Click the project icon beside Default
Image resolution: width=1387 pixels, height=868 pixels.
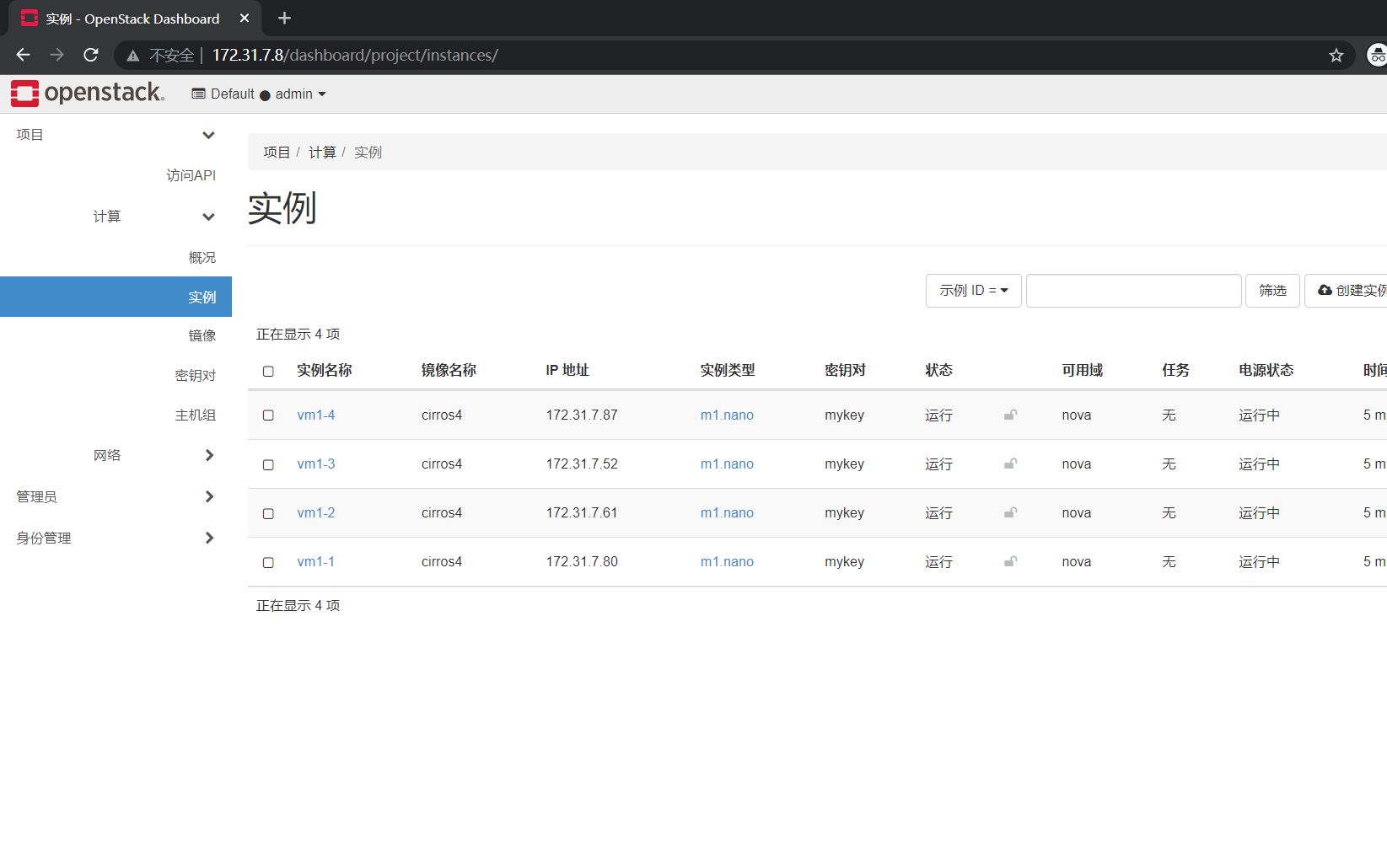pyautogui.click(x=197, y=94)
